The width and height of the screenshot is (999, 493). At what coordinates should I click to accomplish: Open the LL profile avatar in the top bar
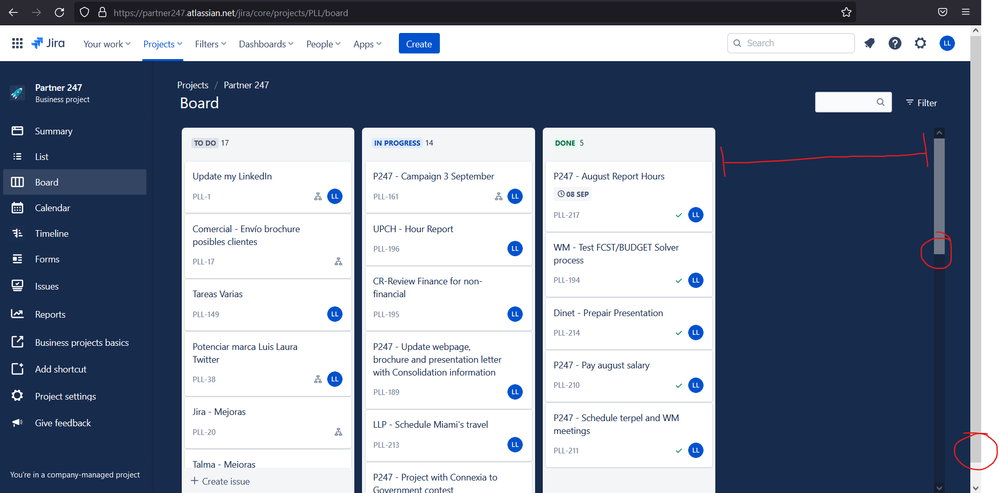(x=947, y=43)
